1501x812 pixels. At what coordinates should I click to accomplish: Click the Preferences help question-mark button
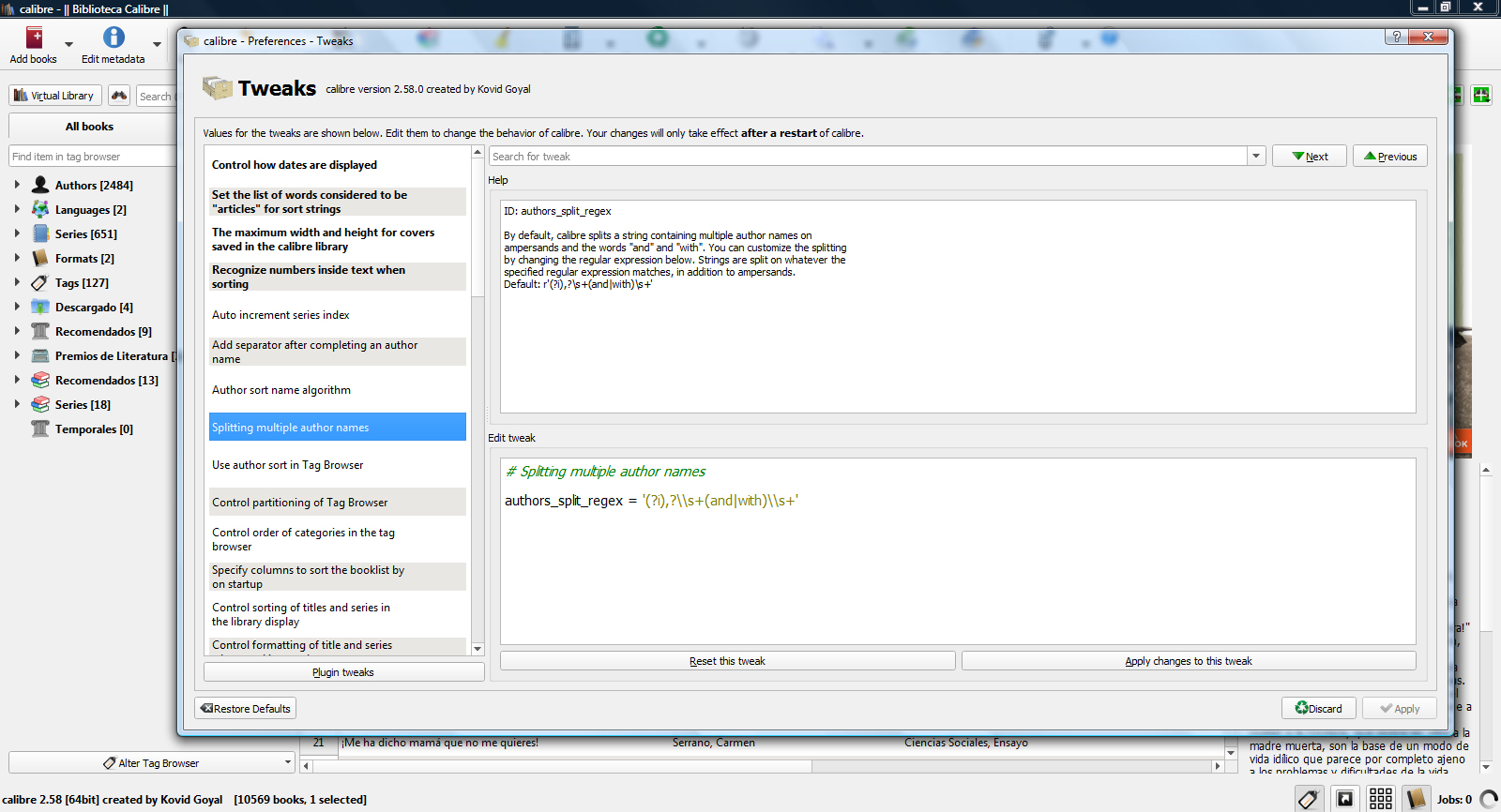point(1397,37)
